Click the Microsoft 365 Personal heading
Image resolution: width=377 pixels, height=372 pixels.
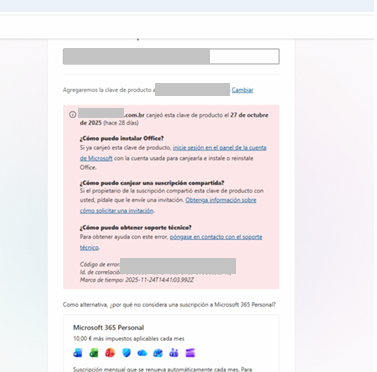109,328
